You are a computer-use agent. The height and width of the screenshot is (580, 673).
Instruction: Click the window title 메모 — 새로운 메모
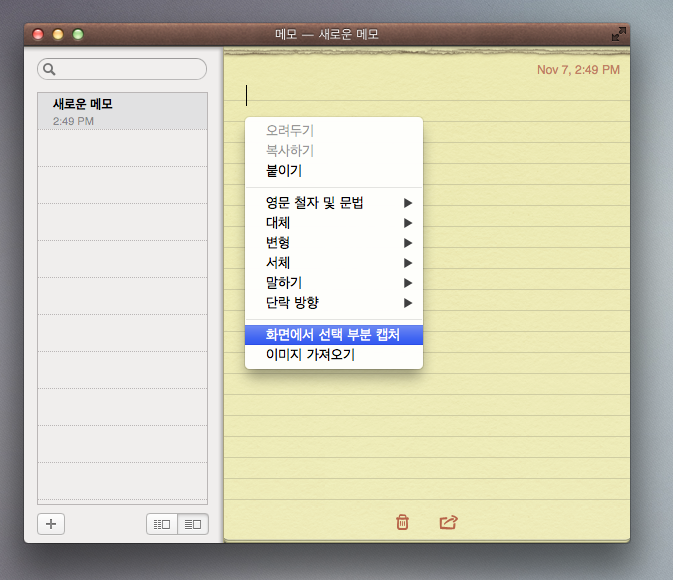[327, 34]
